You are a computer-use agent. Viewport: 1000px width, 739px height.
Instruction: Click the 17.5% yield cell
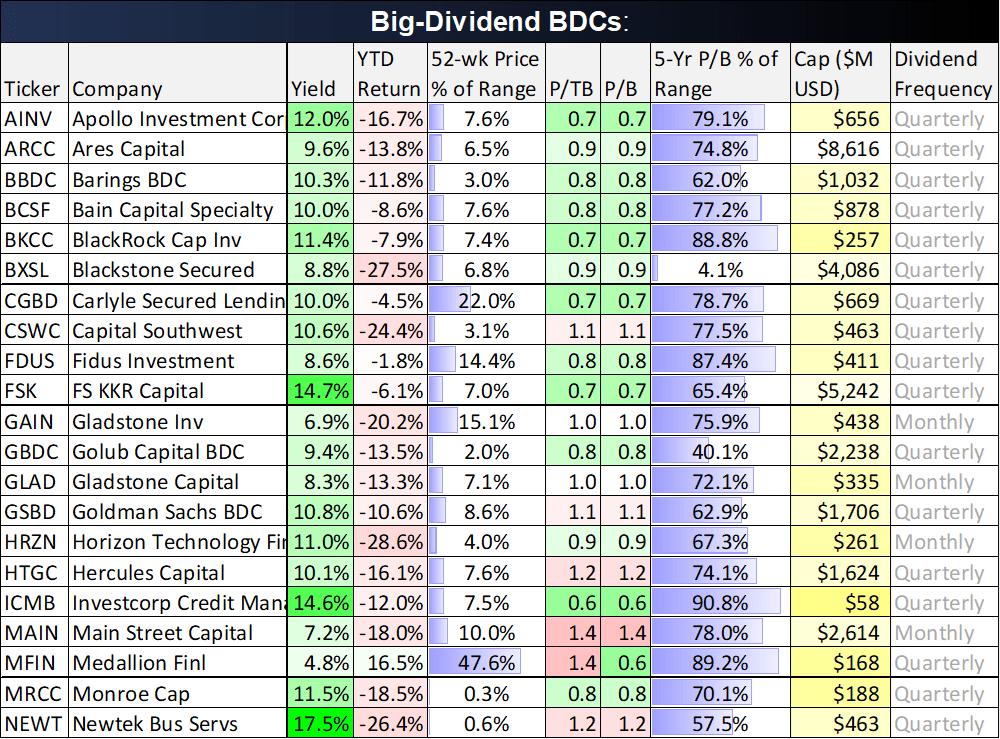tap(320, 724)
